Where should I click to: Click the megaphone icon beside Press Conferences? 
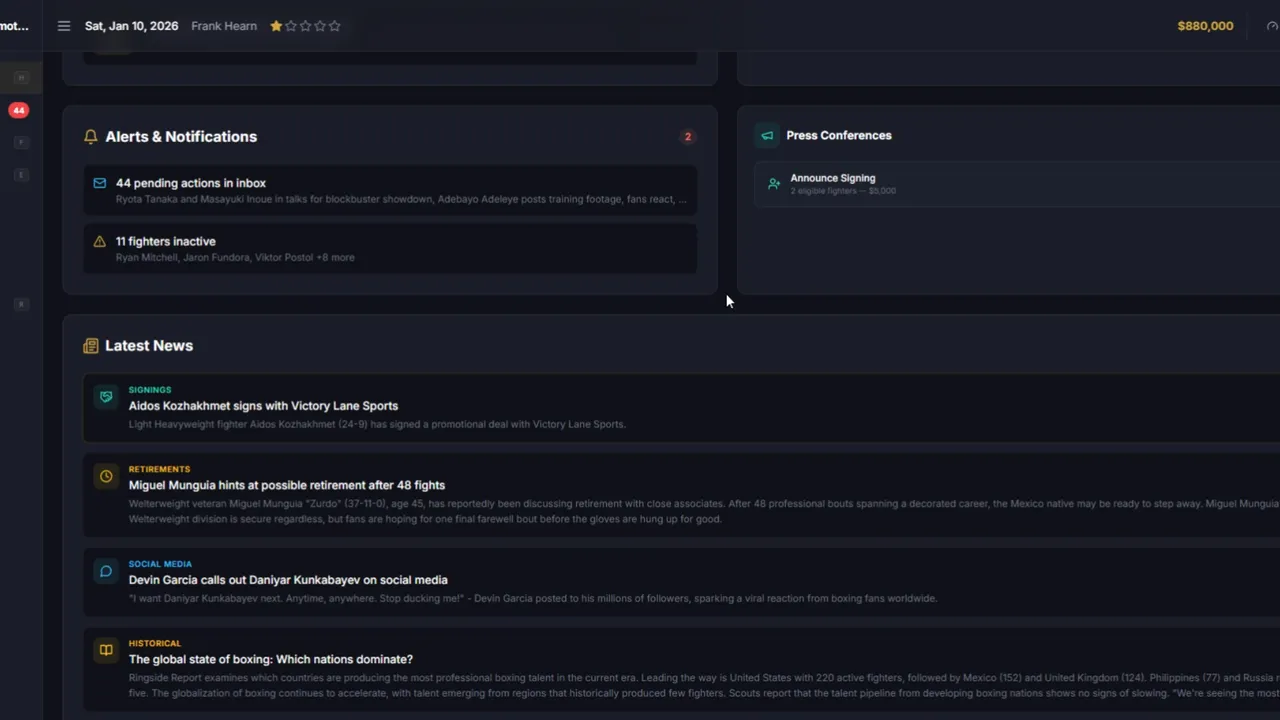point(767,135)
